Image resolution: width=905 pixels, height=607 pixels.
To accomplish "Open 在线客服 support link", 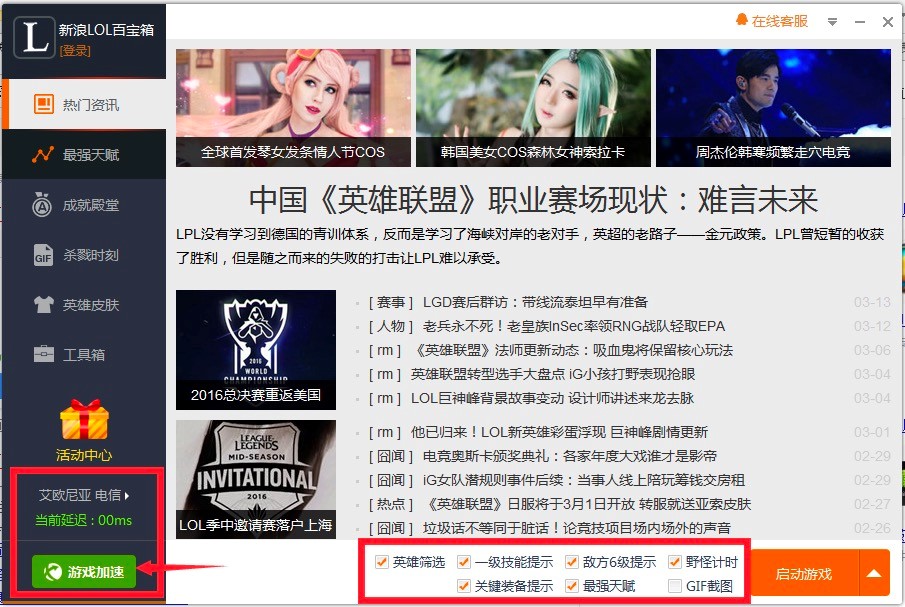I will point(779,21).
